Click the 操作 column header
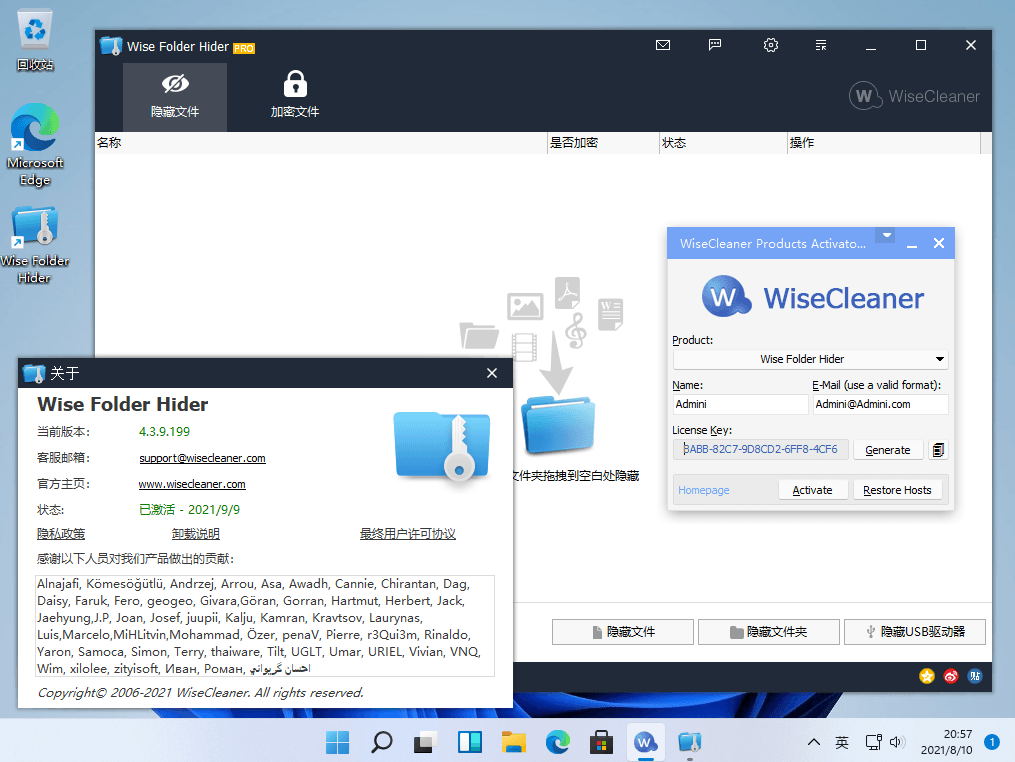The image size is (1015, 762). [x=884, y=142]
